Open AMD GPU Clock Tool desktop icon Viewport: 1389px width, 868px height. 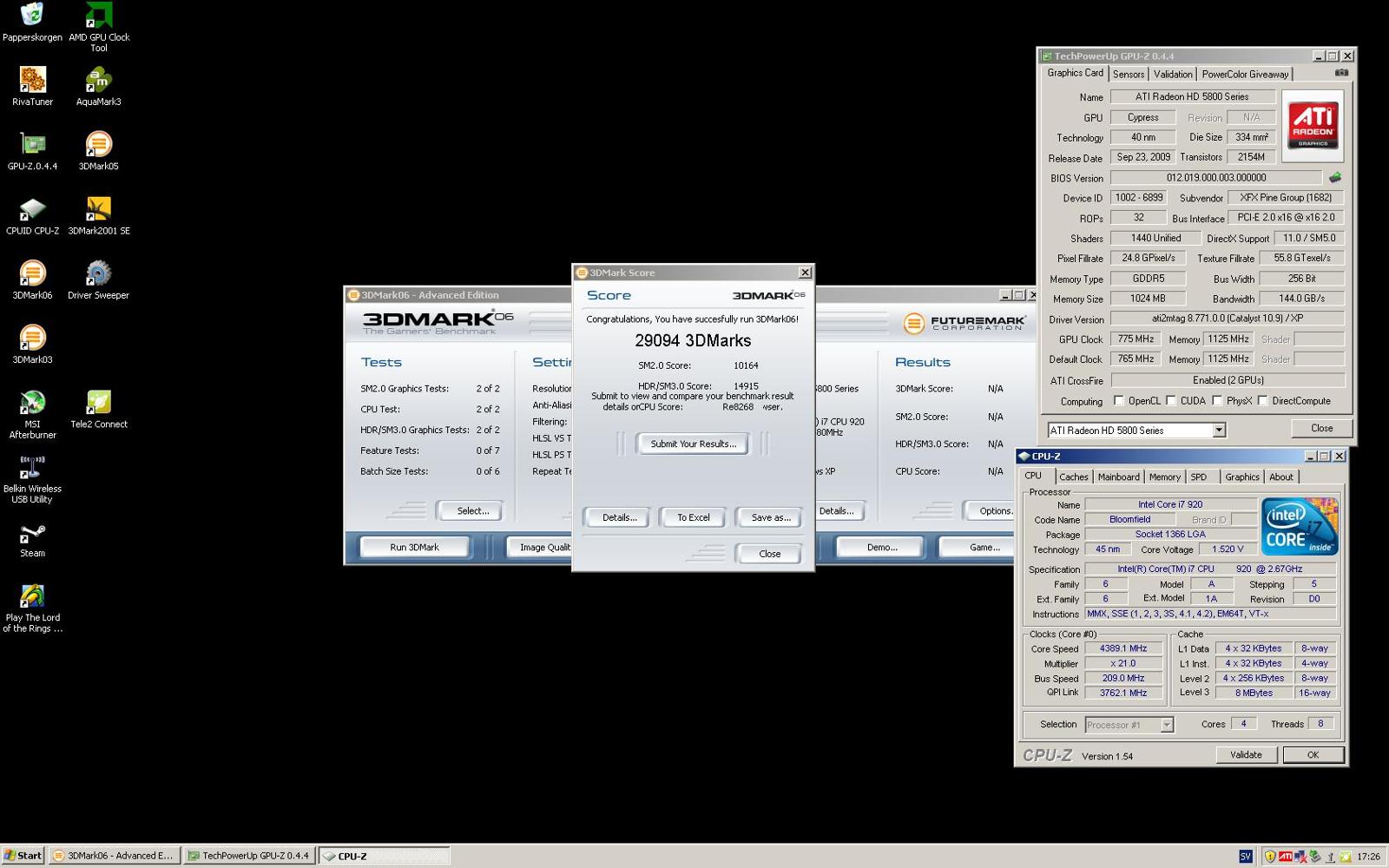pos(99,27)
